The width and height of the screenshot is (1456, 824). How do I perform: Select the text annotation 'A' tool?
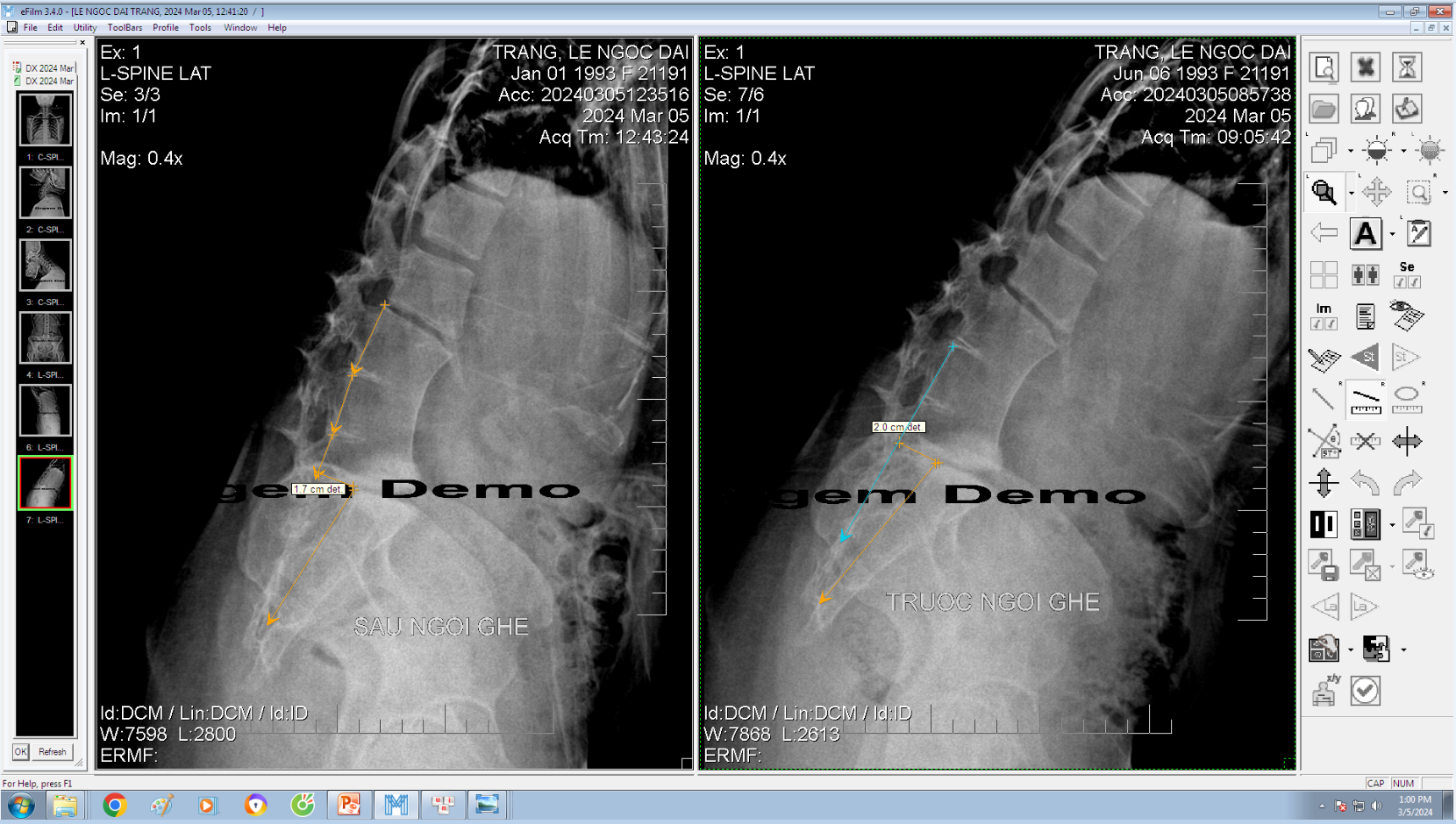[x=1365, y=234]
